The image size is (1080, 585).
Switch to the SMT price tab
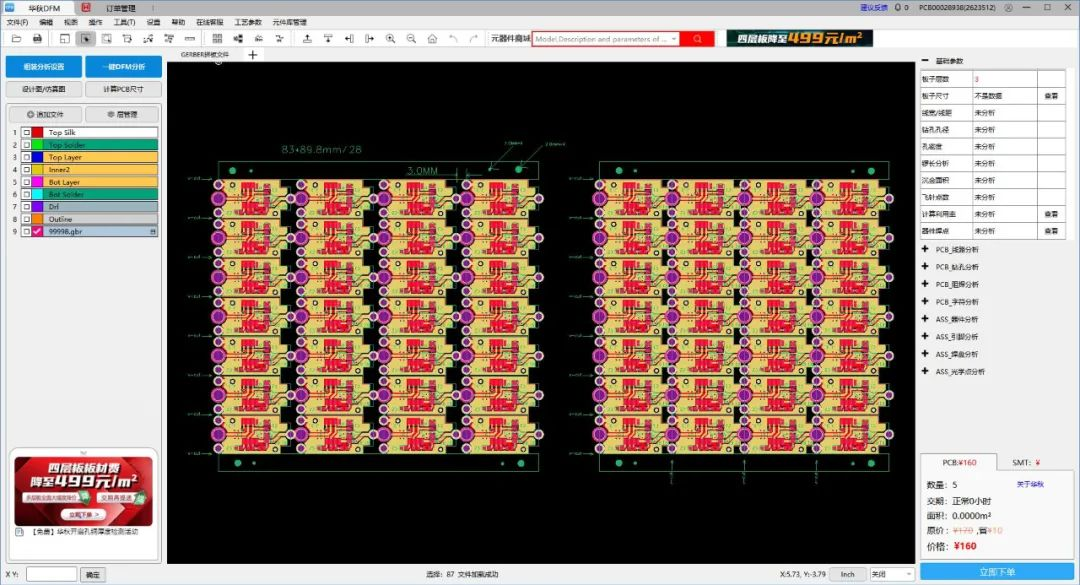pyautogui.click(x=1028, y=462)
